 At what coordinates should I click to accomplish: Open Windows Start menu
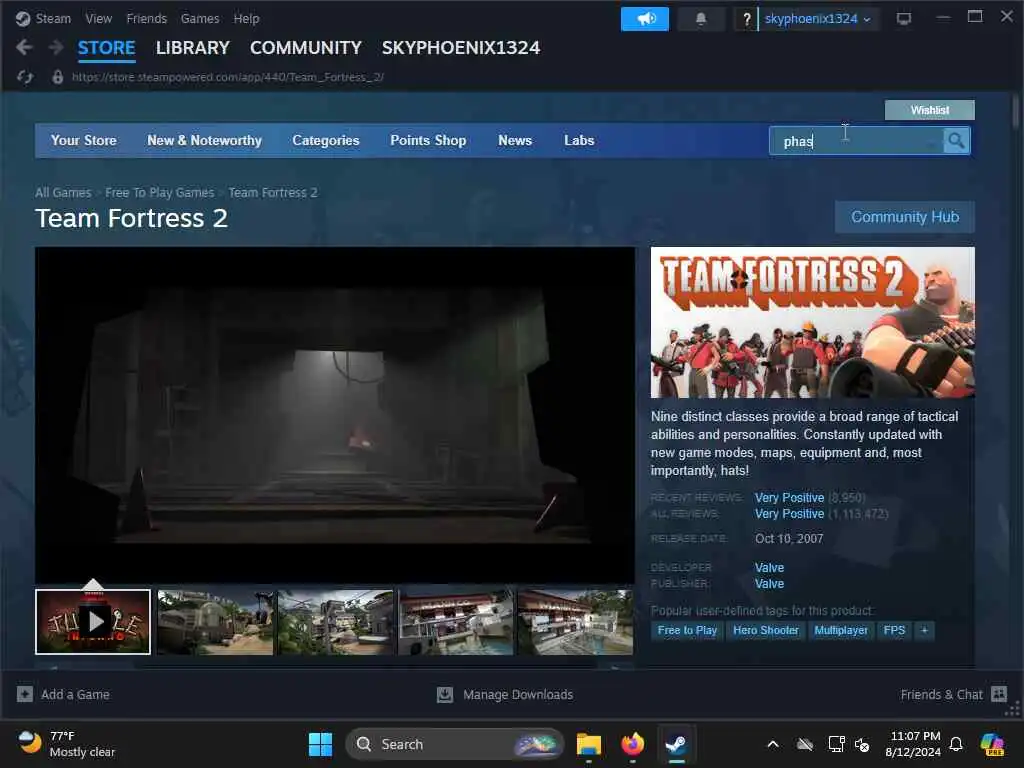[x=320, y=744]
